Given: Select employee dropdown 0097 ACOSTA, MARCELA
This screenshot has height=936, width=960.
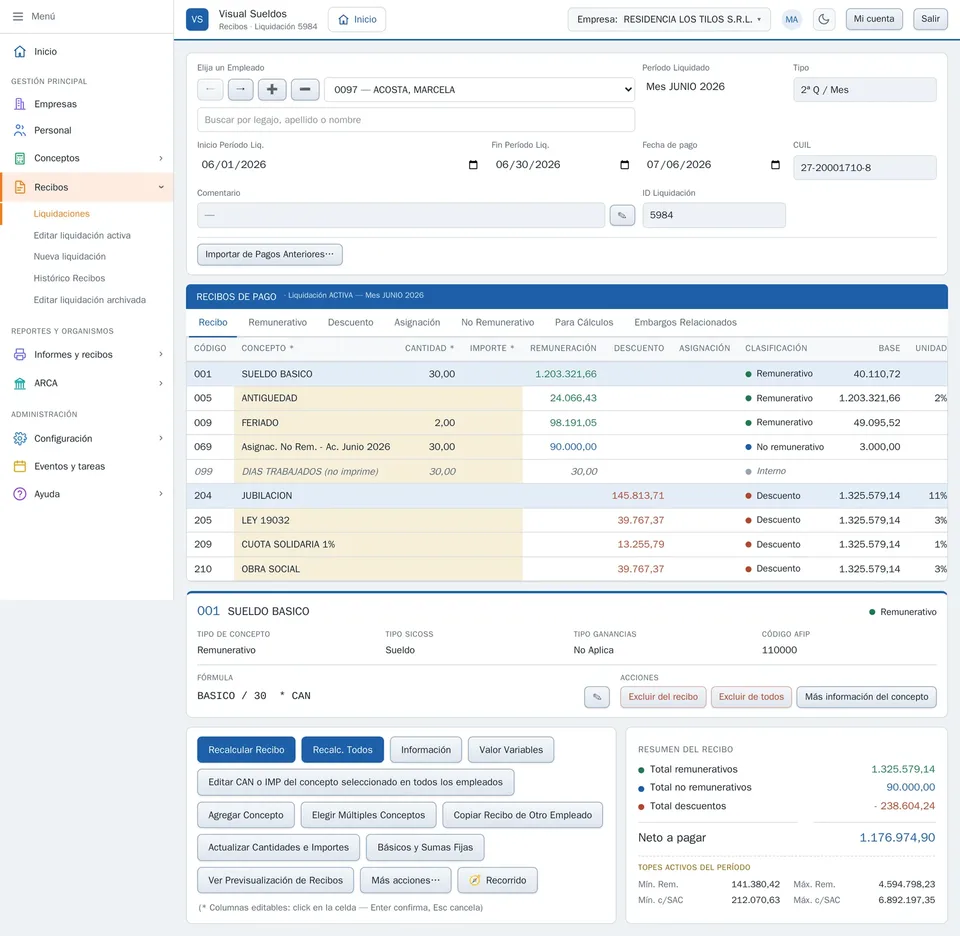Looking at the screenshot, I should (479, 89).
